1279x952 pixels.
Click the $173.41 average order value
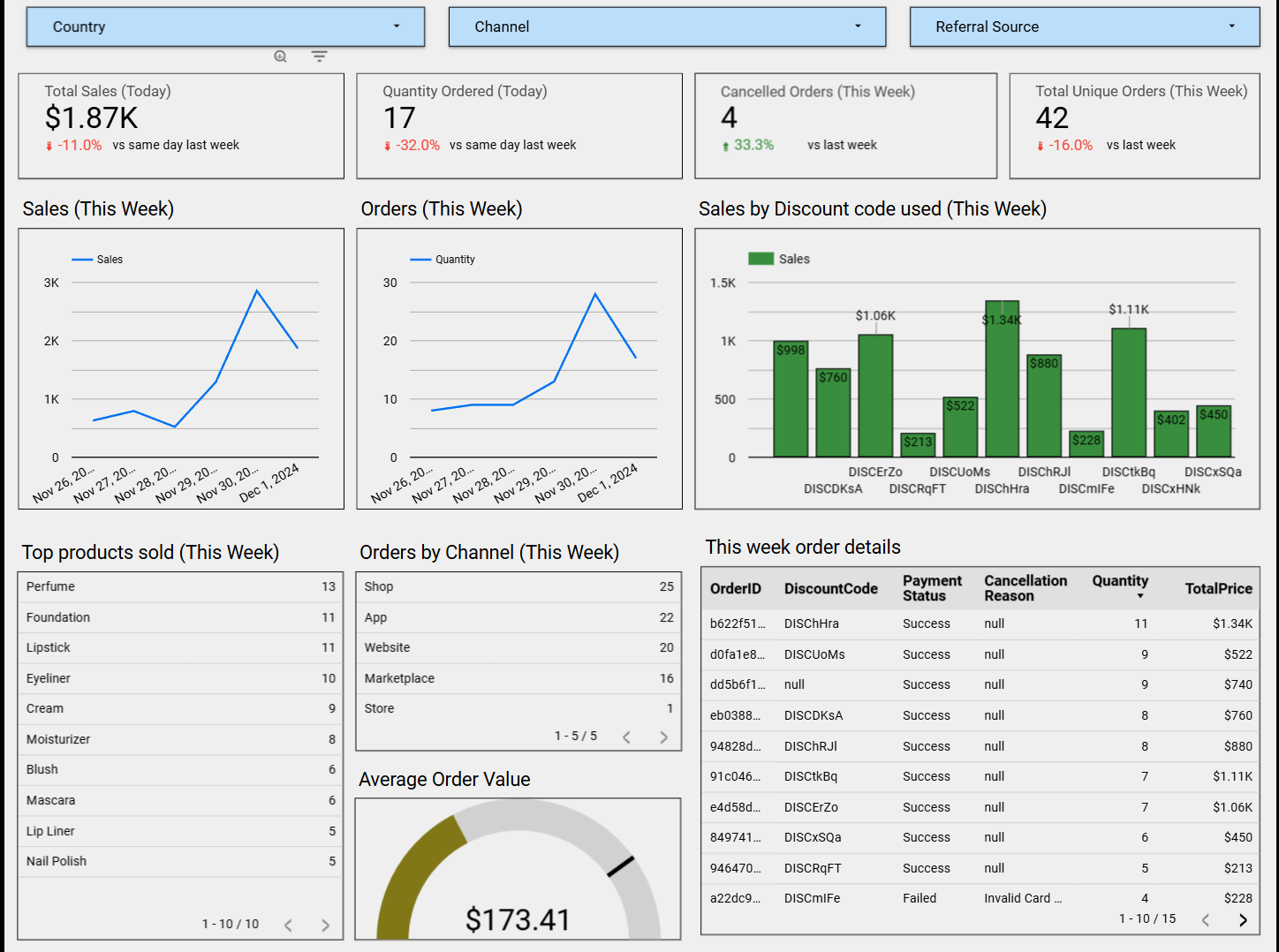pos(518,919)
